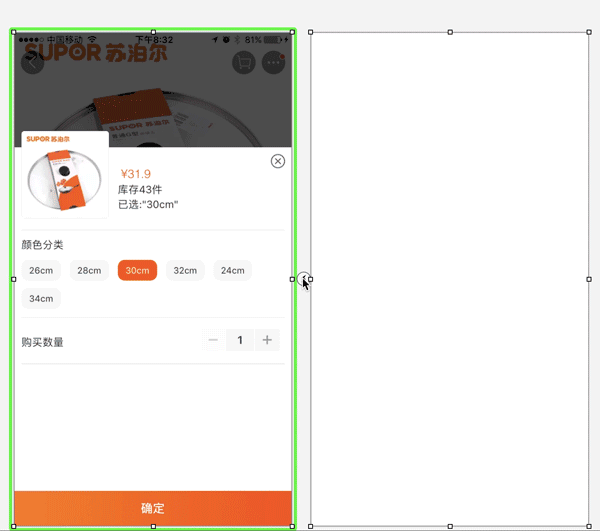
Task: Select the 26cm size option
Action: coord(41,270)
